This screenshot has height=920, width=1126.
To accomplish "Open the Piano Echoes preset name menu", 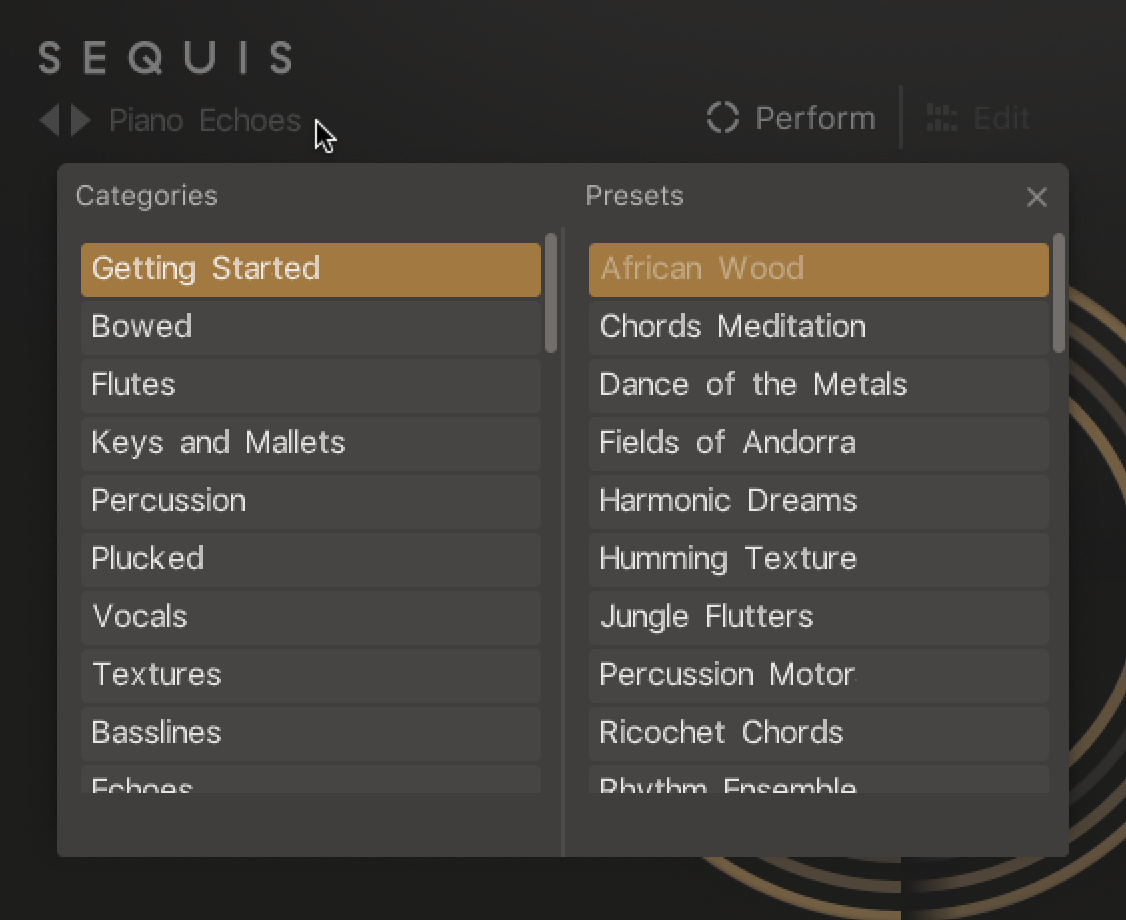I will click(203, 120).
